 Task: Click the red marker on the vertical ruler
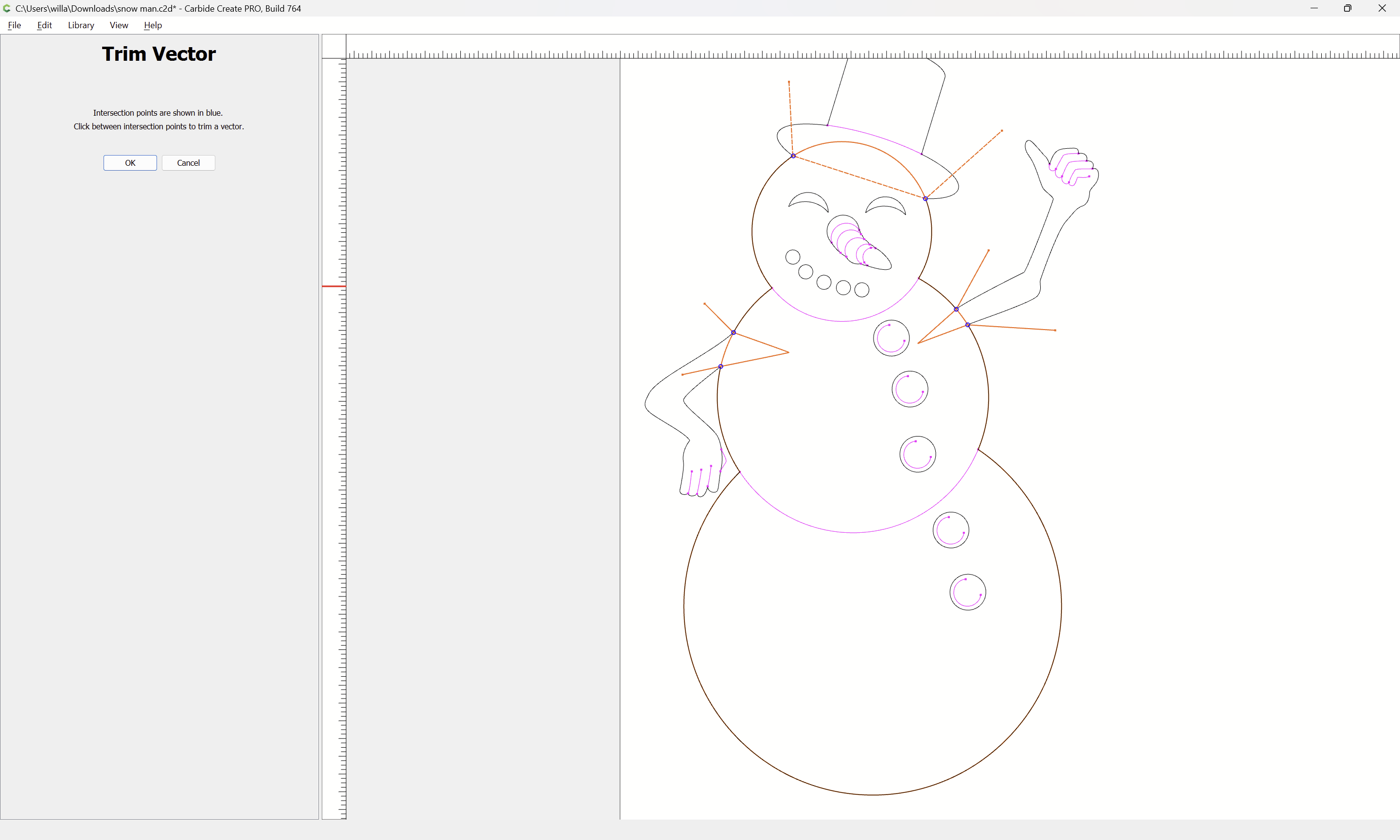(334, 286)
